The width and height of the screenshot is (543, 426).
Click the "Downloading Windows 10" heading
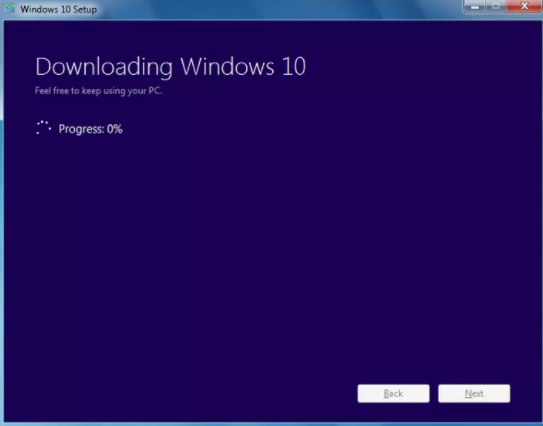click(171, 66)
